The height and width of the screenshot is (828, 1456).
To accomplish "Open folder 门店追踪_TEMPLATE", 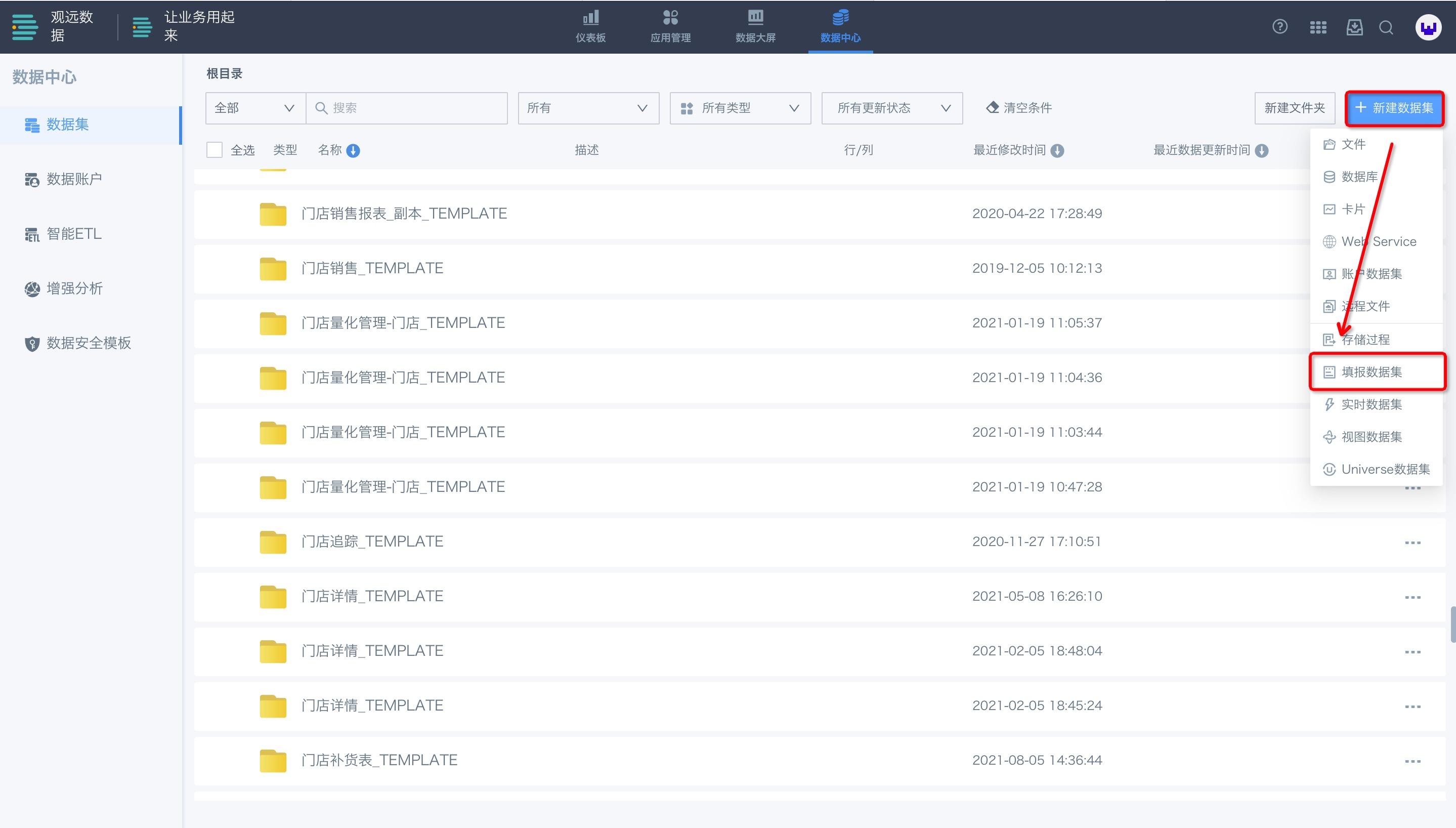I will click(372, 542).
